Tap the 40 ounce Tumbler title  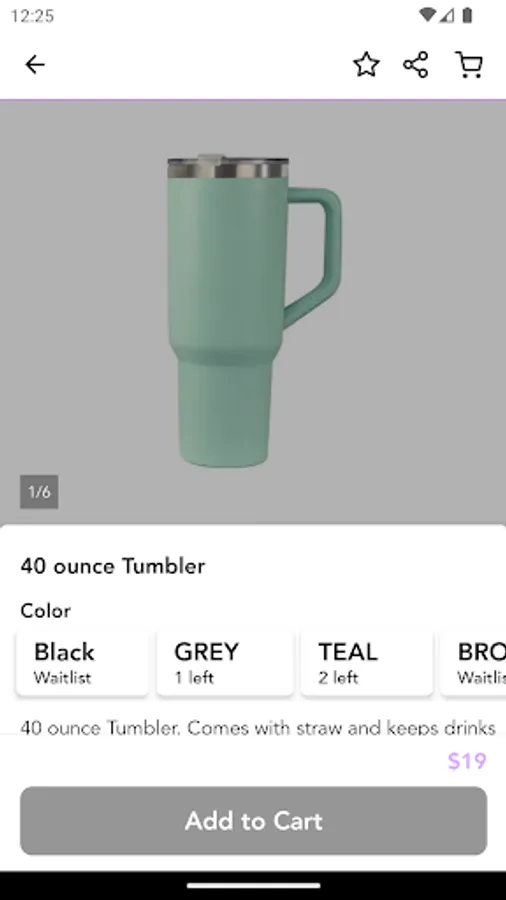pos(113,566)
